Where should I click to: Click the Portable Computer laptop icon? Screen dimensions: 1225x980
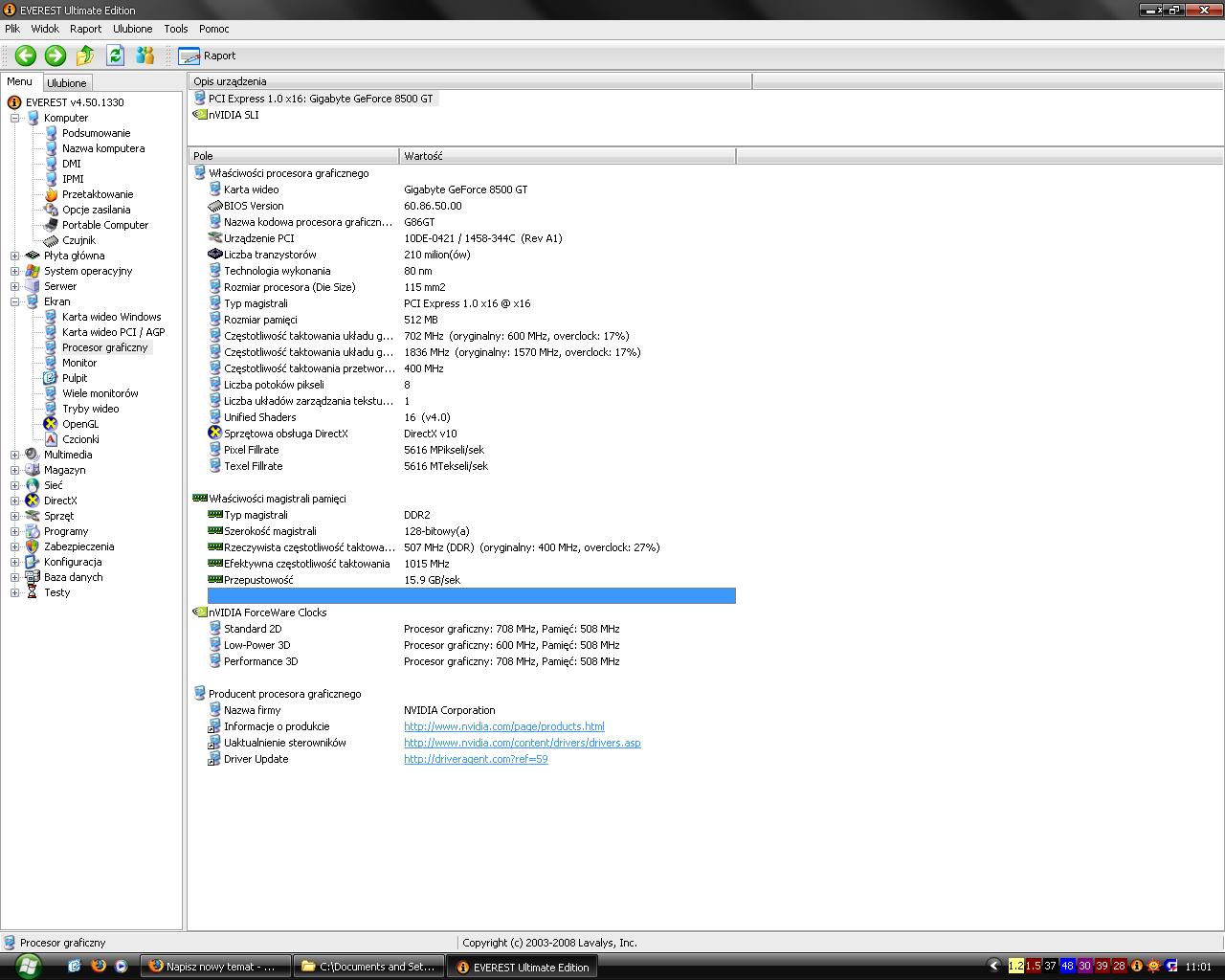(x=52, y=225)
